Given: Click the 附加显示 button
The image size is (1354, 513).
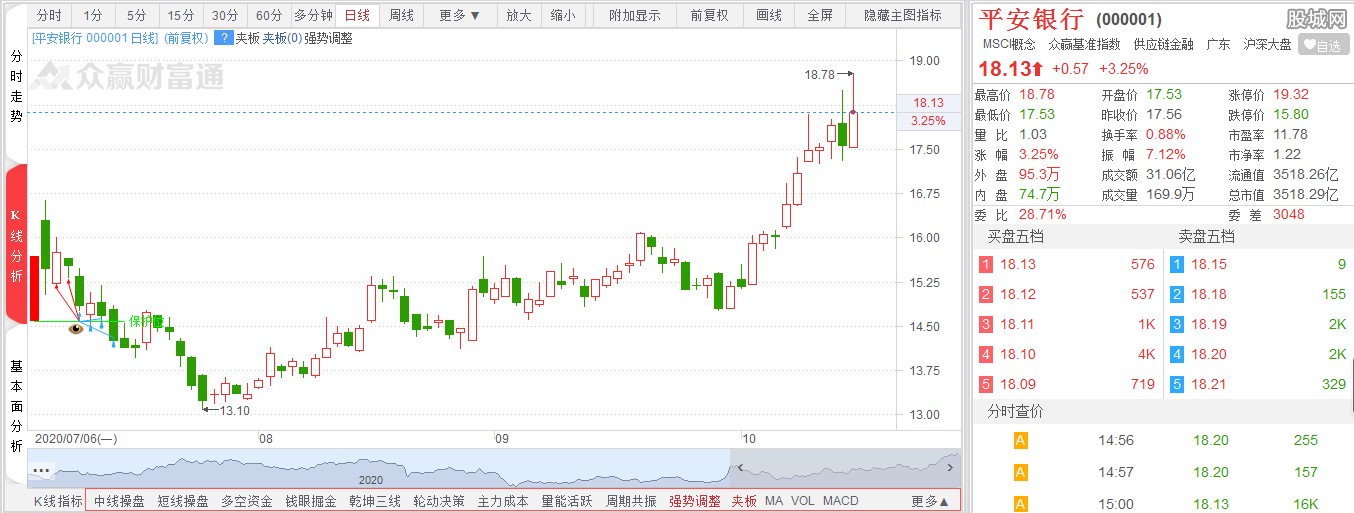Looking at the screenshot, I should point(634,15).
